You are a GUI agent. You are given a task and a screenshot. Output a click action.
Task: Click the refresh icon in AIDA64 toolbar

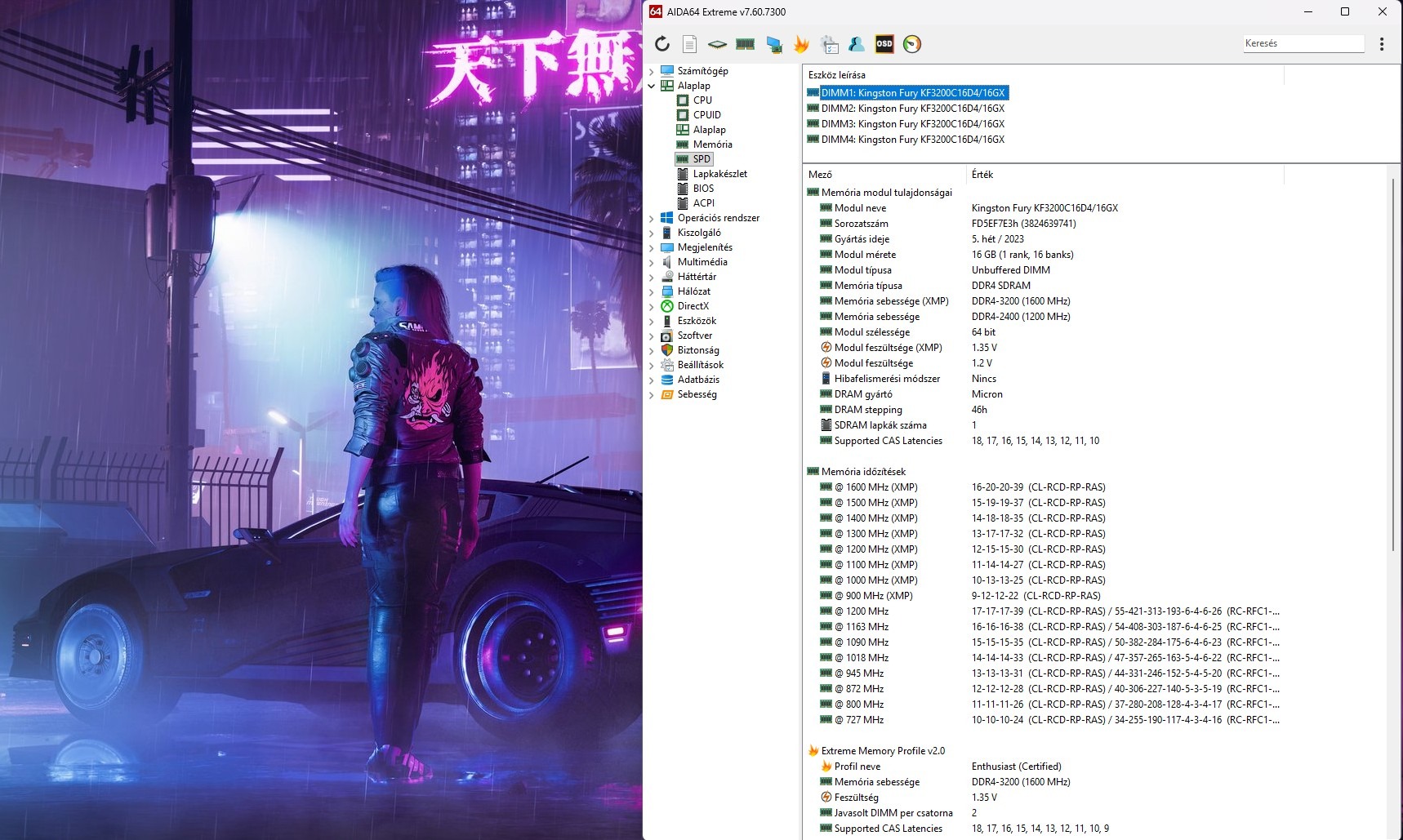click(x=662, y=44)
